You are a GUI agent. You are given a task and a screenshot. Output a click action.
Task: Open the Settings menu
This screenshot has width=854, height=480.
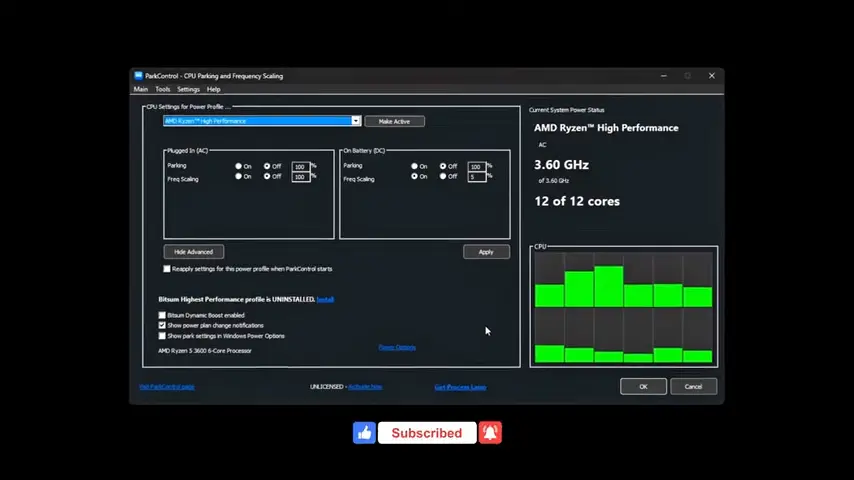point(188,89)
